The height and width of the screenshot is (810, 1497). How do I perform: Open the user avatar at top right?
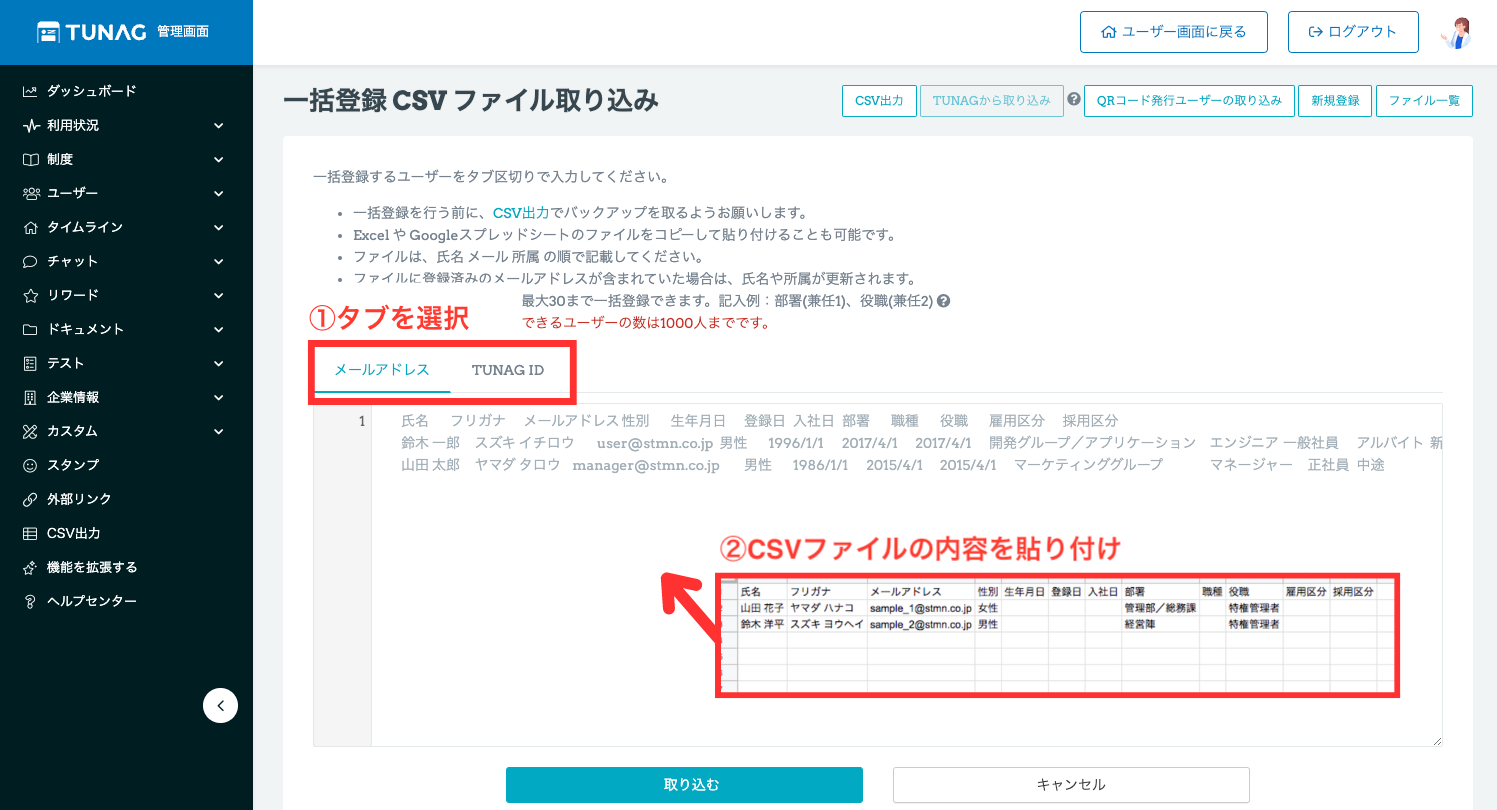click(x=1456, y=32)
